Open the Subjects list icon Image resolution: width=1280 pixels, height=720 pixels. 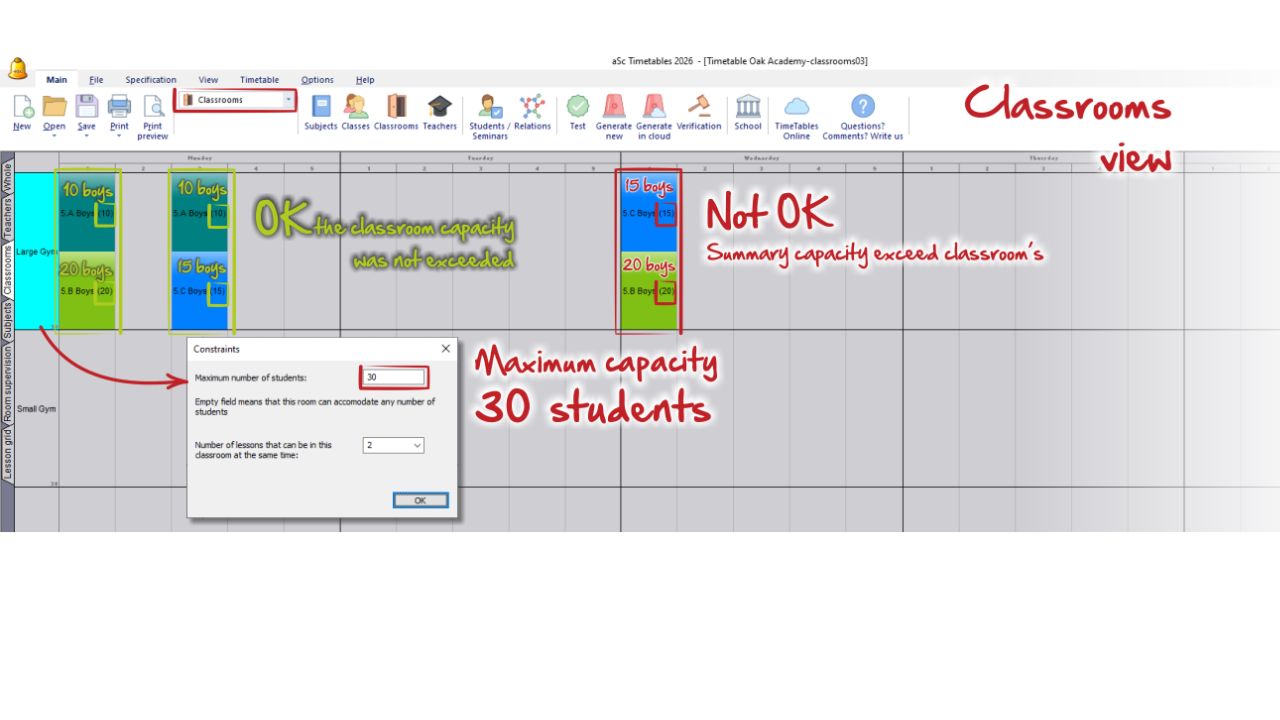pyautogui.click(x=321, y=106)
